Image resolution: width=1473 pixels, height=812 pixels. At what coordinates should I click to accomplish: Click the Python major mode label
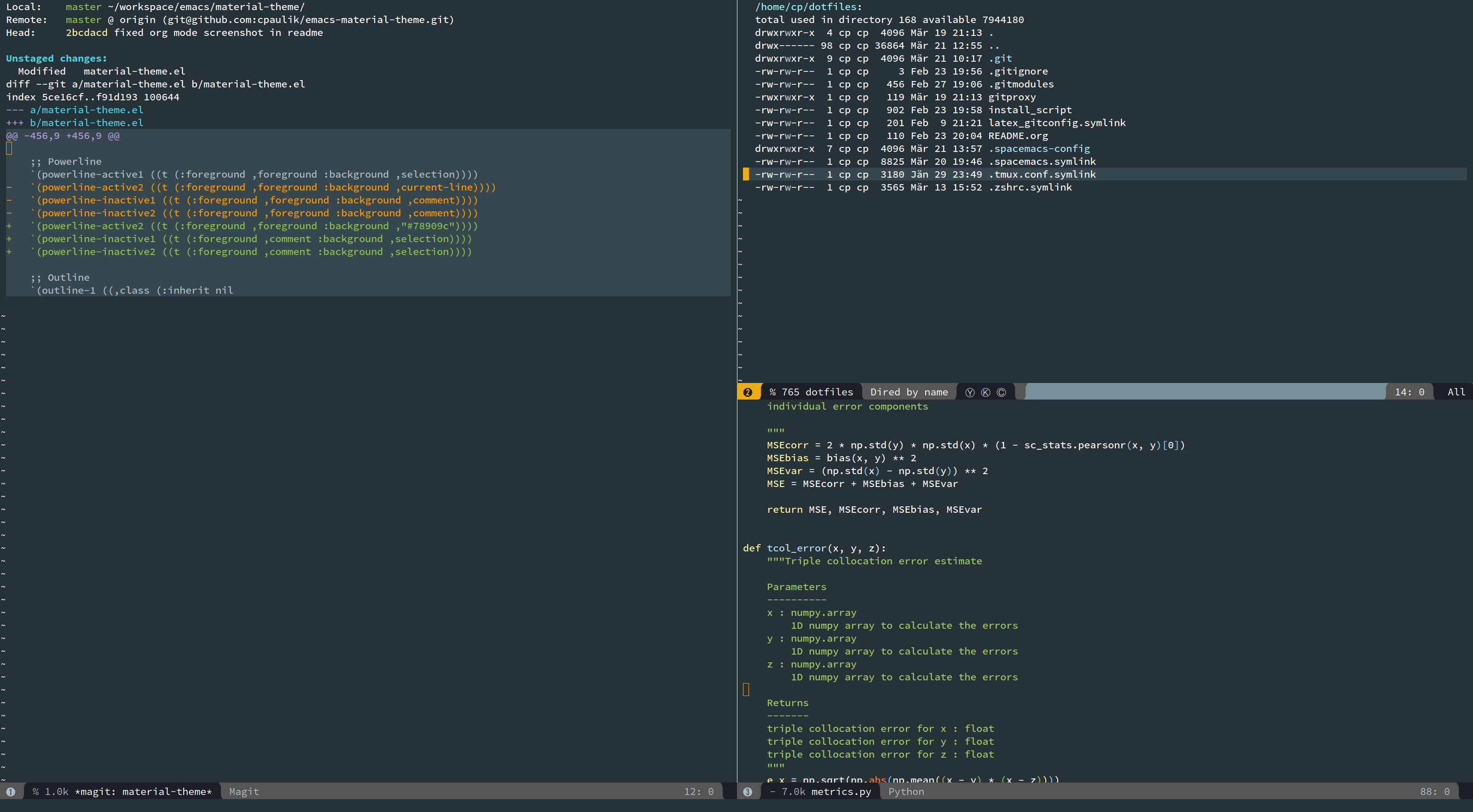tap(906, 792)
